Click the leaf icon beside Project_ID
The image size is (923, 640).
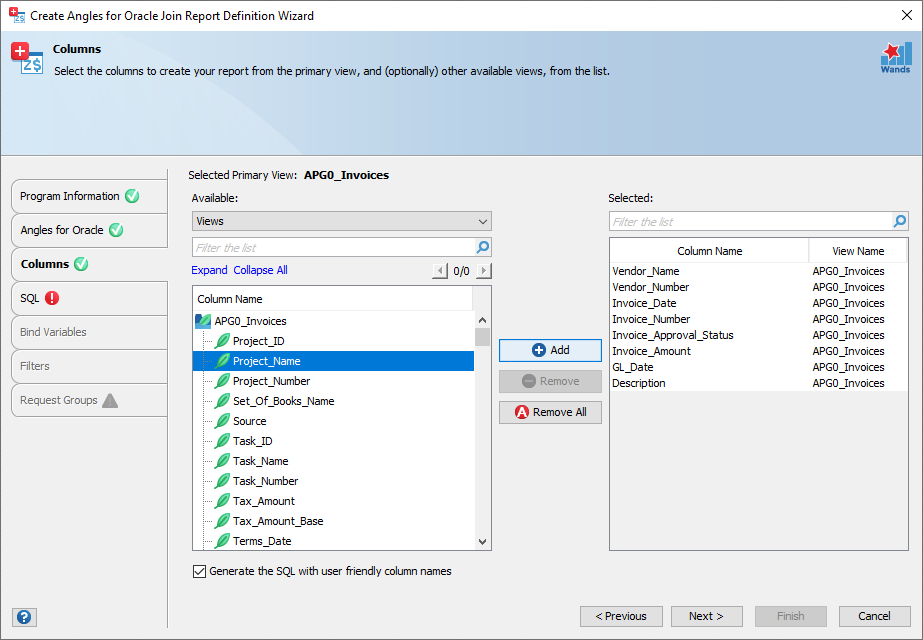pyautogui.click(x=222, y=341)
